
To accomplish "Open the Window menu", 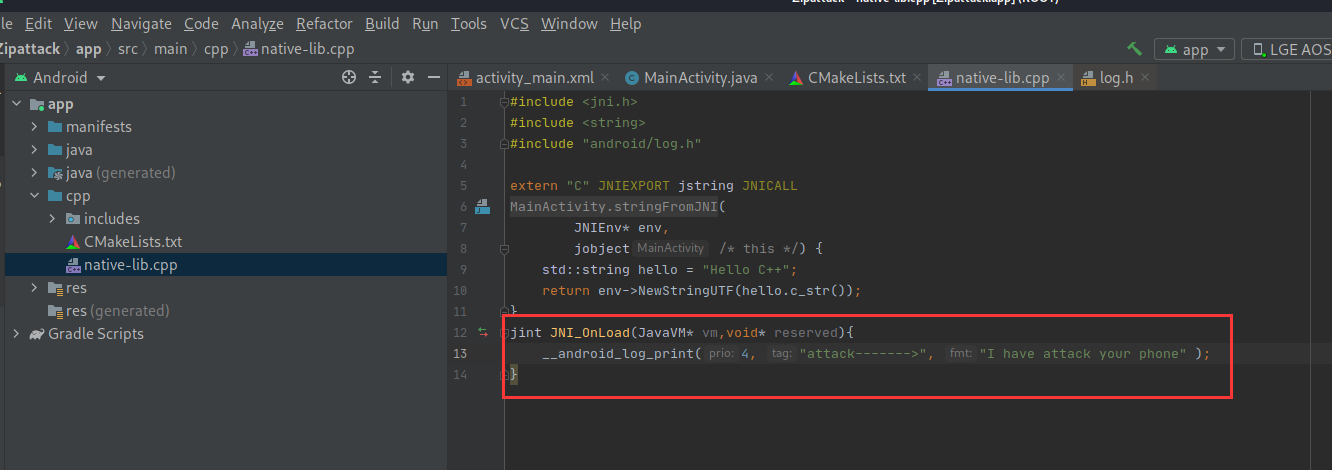I will pyautogui.click(x=569, y=23).
